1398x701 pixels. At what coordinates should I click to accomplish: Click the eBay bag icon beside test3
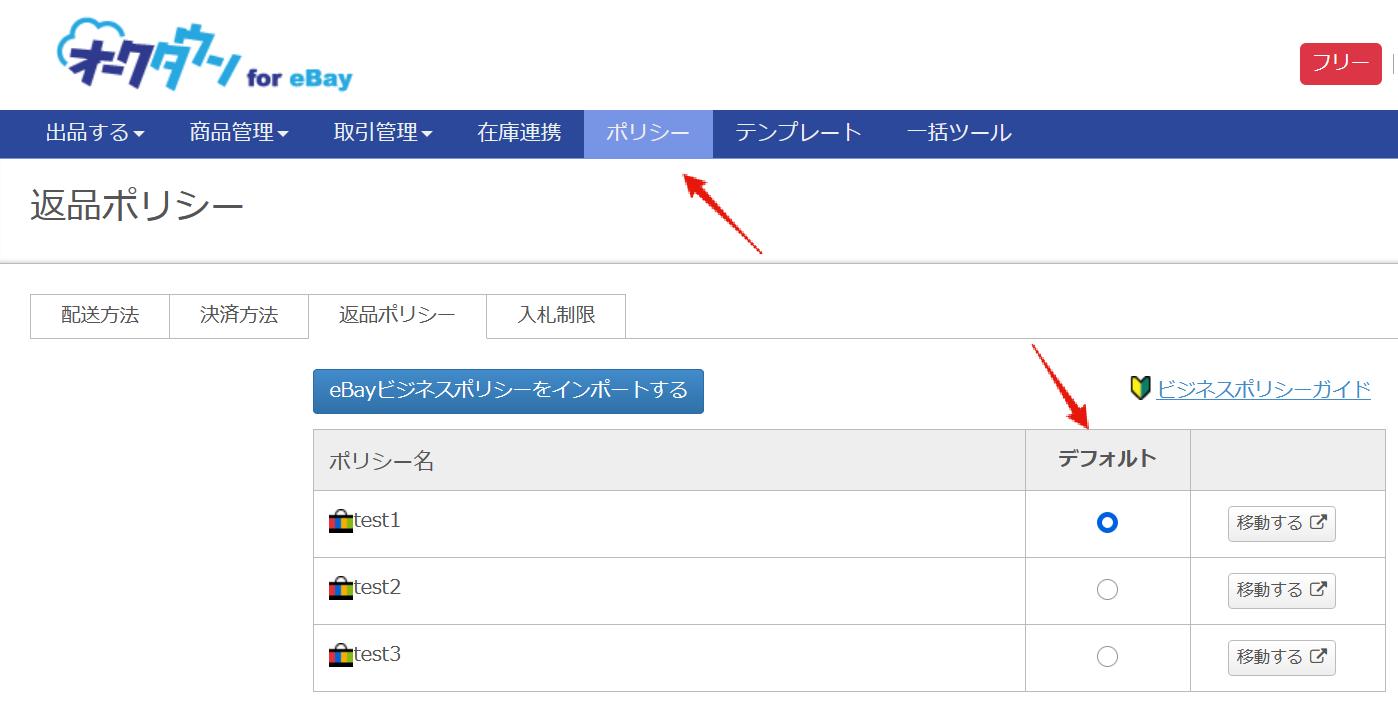(341, 656)
